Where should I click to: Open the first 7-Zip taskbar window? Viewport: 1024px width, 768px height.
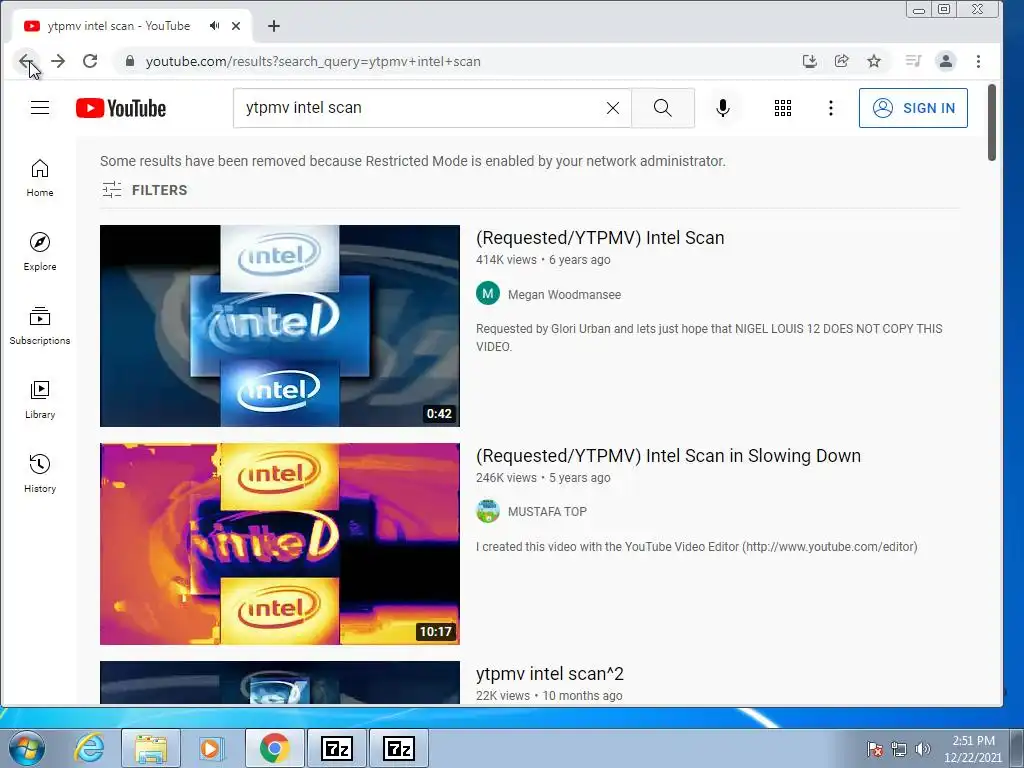(337, 748)
